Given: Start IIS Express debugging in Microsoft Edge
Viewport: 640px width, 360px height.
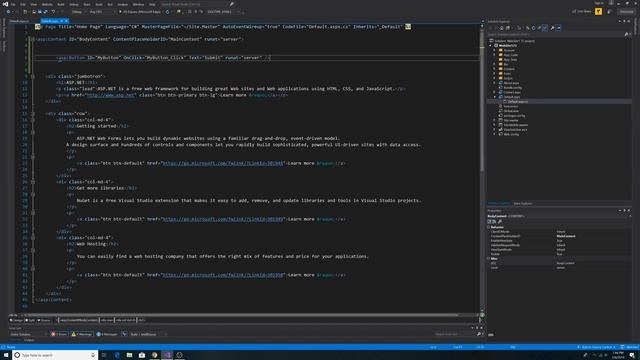Looking at the screenshot, I should point(140,12).
